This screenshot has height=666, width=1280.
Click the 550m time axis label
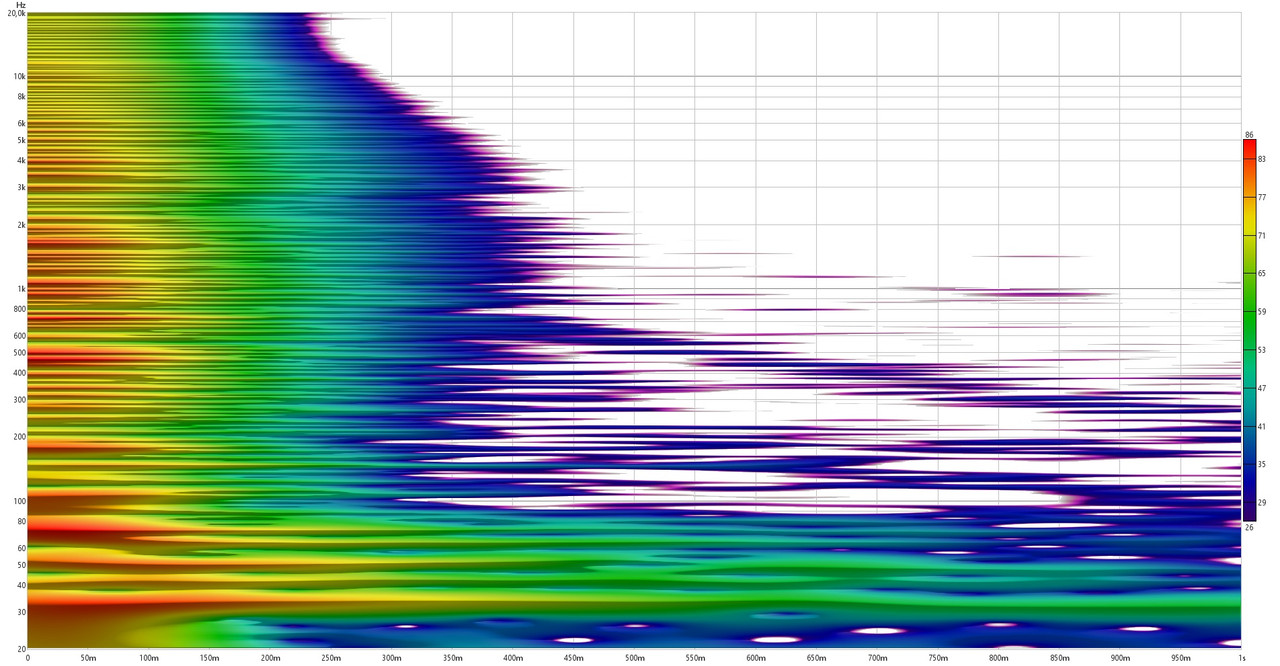coord(695,659)
